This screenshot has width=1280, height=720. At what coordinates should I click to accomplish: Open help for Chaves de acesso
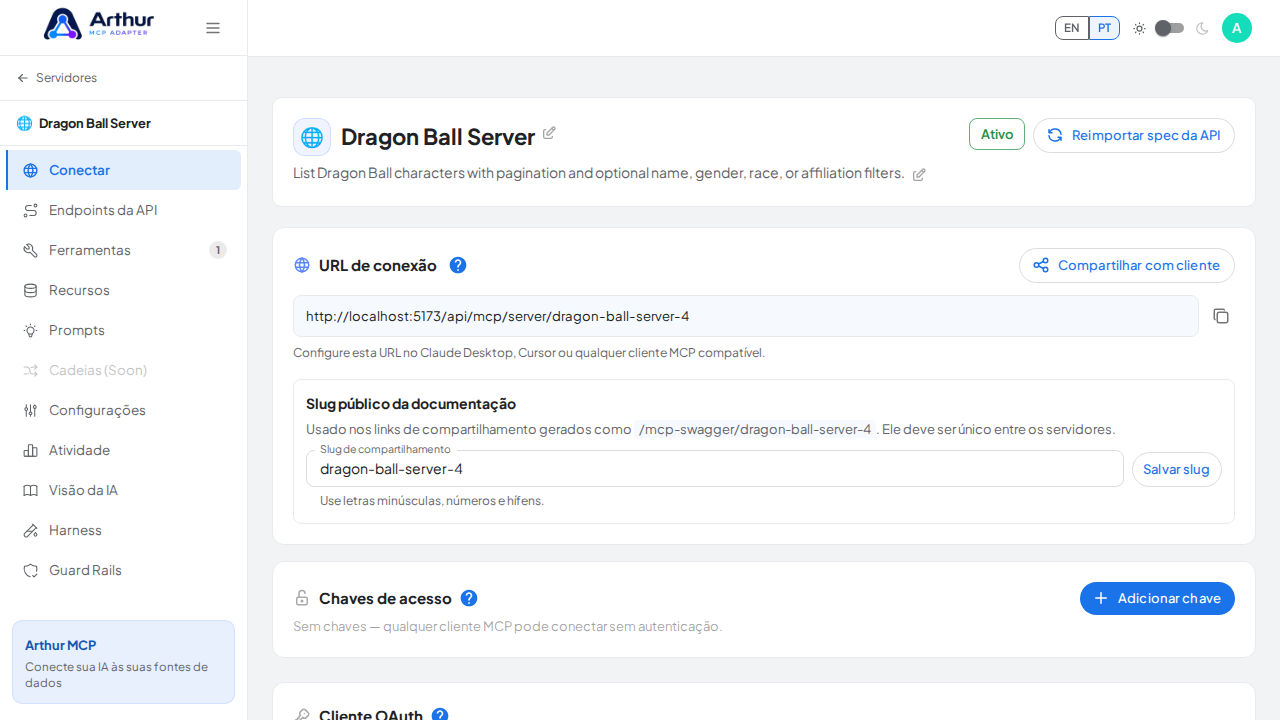coord(469,598)
